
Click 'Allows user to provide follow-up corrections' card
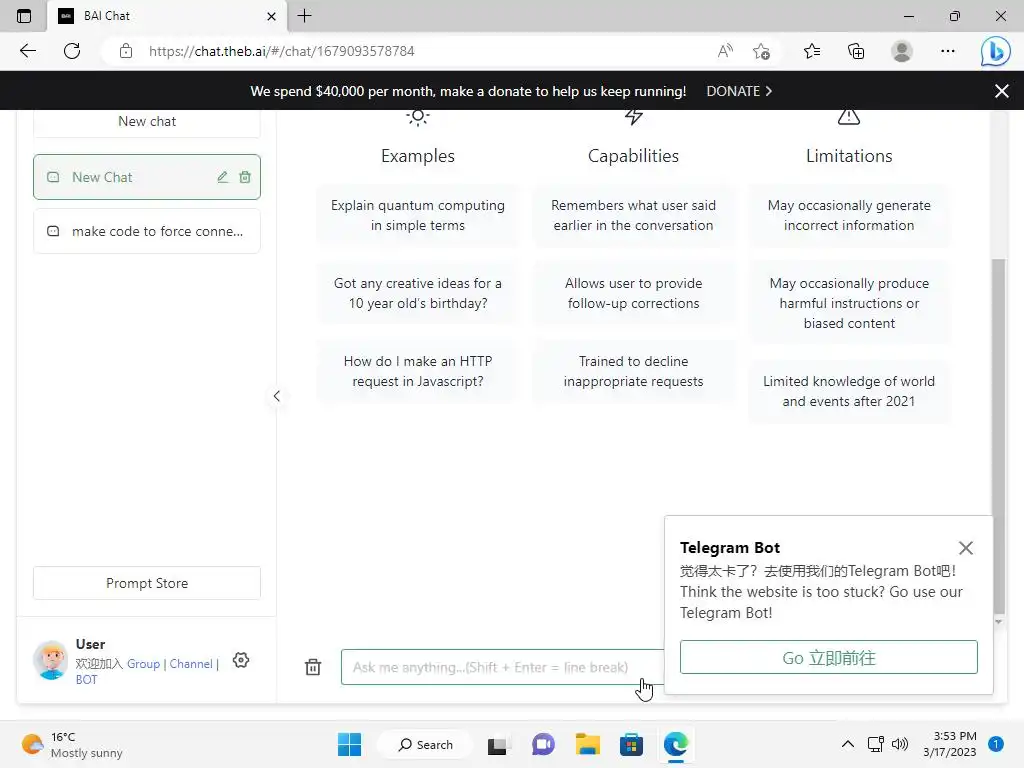pos(633,293)
